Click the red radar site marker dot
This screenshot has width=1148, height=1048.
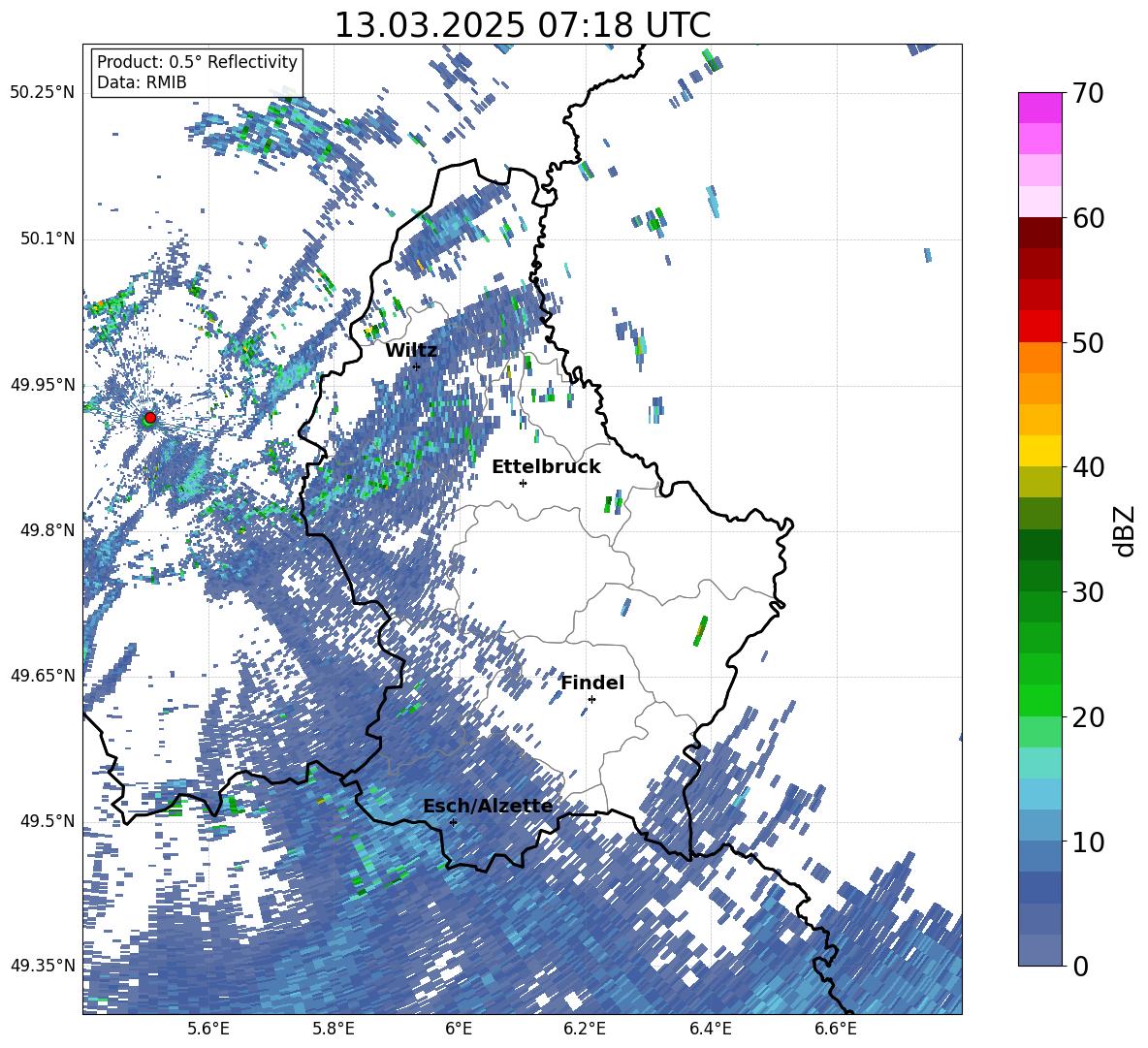click(150, 418)
